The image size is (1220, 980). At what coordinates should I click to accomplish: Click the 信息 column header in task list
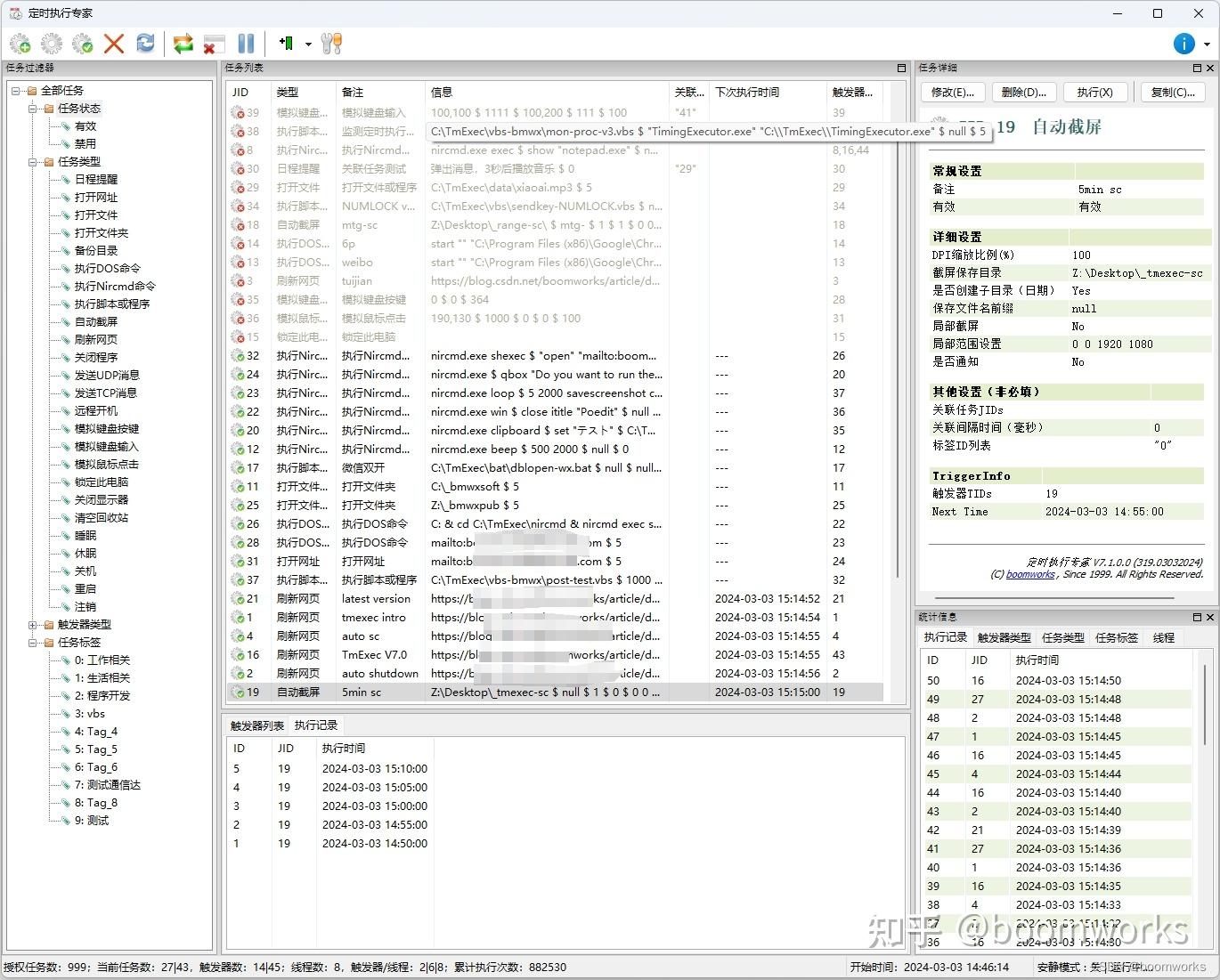547,92
